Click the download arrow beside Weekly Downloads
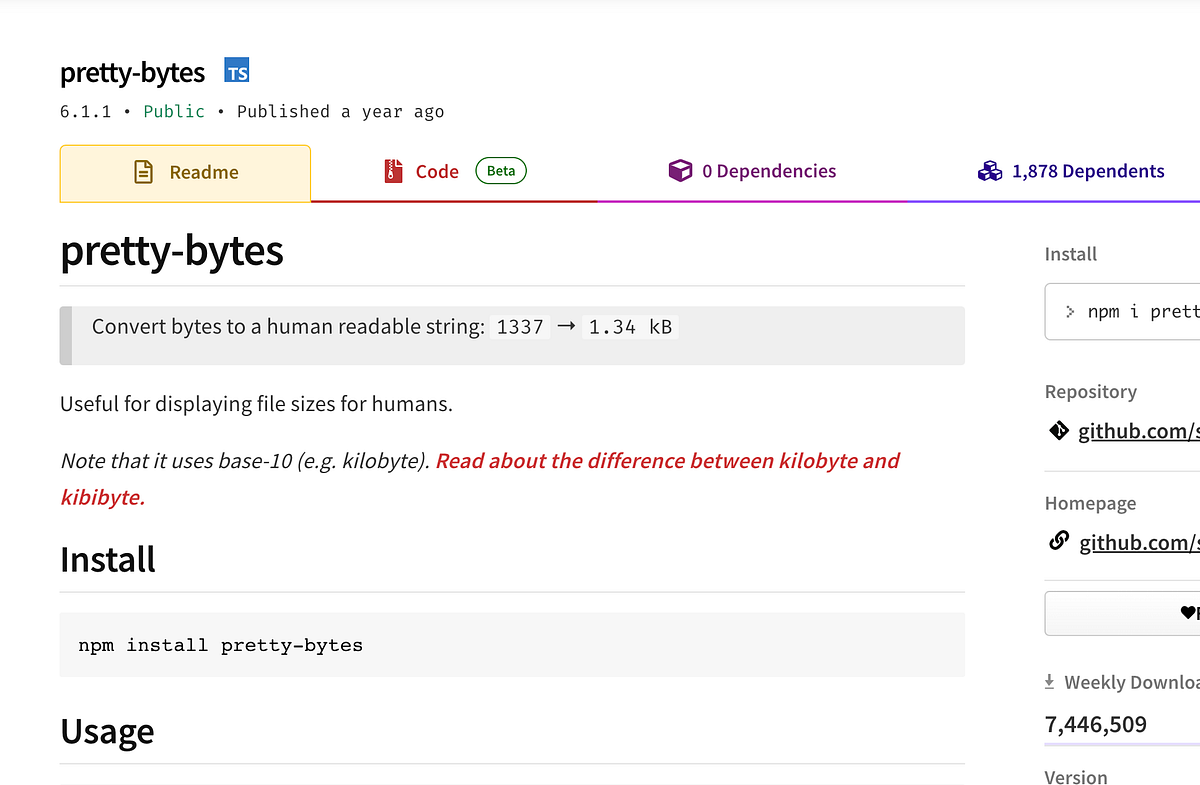Viewport: 1200px width, 785px height. (1050, 681)
